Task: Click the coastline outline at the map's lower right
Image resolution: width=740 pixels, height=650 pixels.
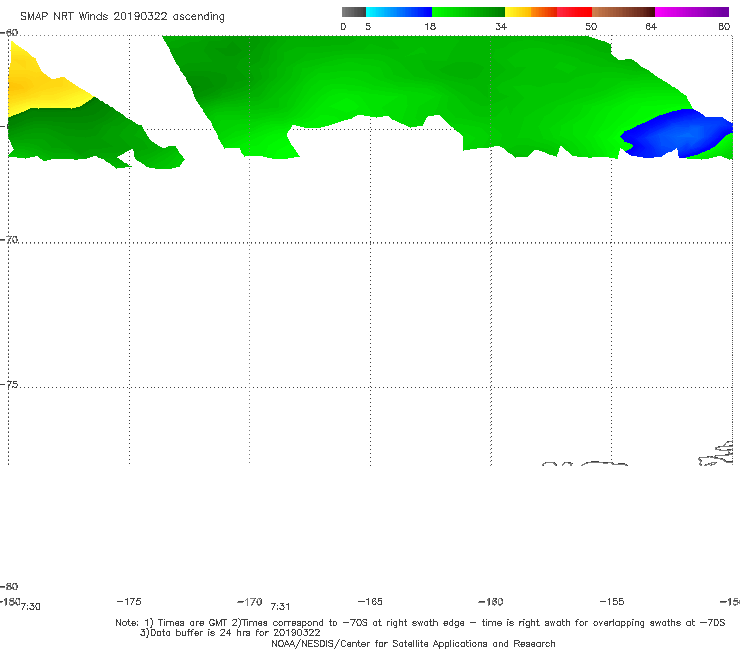Action: 716,454
